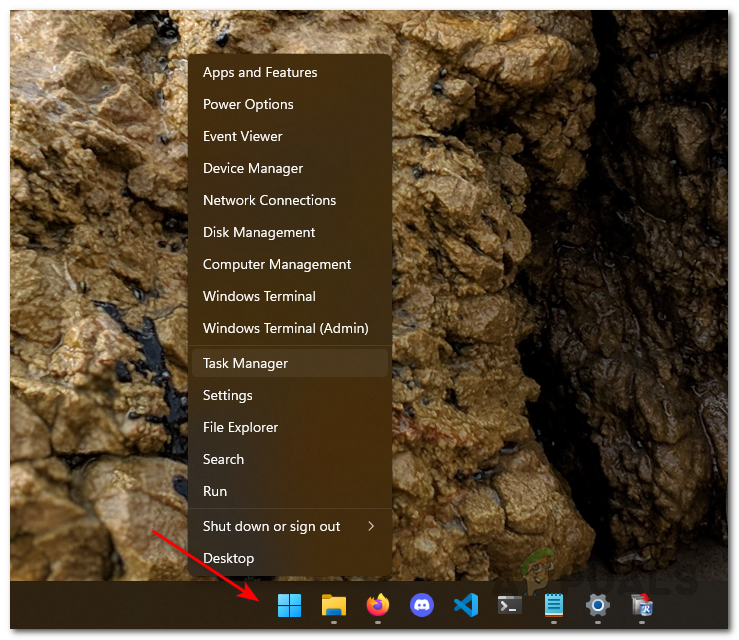The image size is (739, 640).
Task: Choose Power Options in the menu
Action: [x=248, y=104]
